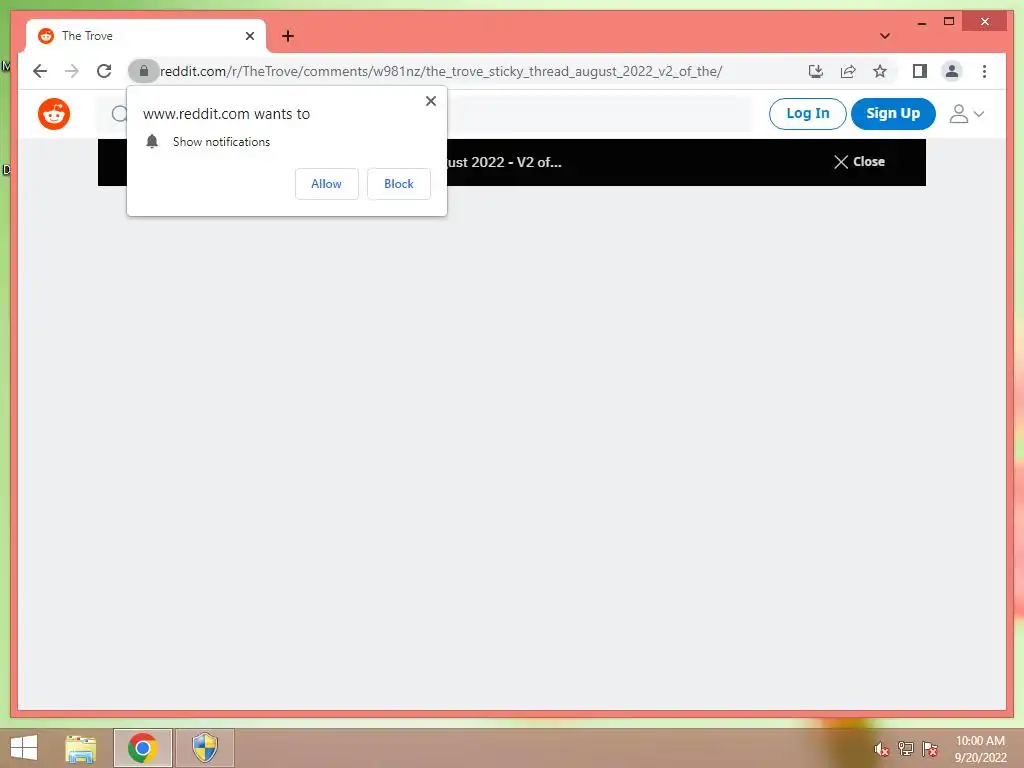This screenshot has width=1024, height=768.
Task: Open File Explorer from the taskbar
Action: [x=80, y=748]
